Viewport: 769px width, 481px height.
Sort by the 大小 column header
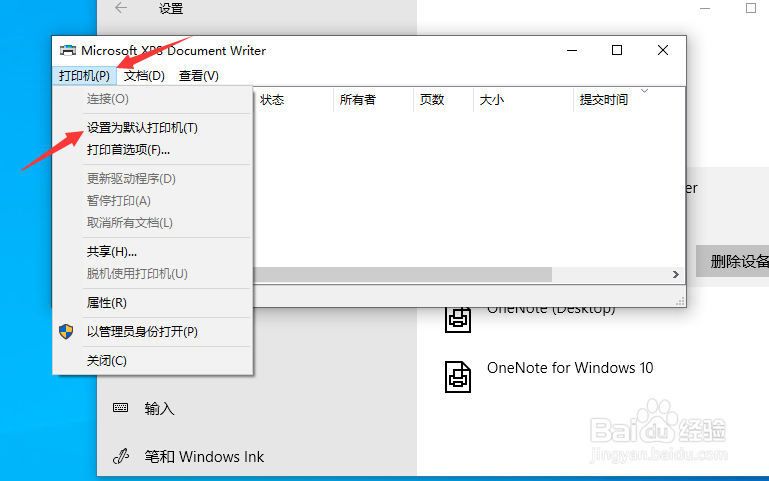click(x=523, y=100)
